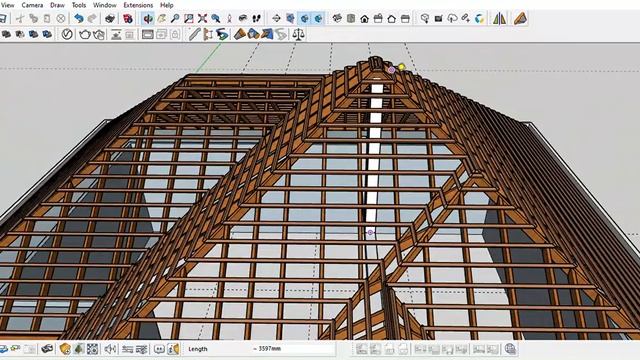
Task: Click the blue curved profile icon
Action: [x=222, y=34]
